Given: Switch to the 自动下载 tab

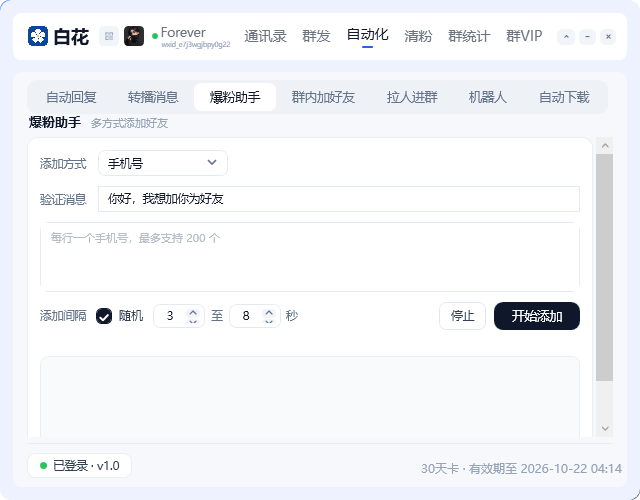Looking at the screenshot, I should point(564,97).
